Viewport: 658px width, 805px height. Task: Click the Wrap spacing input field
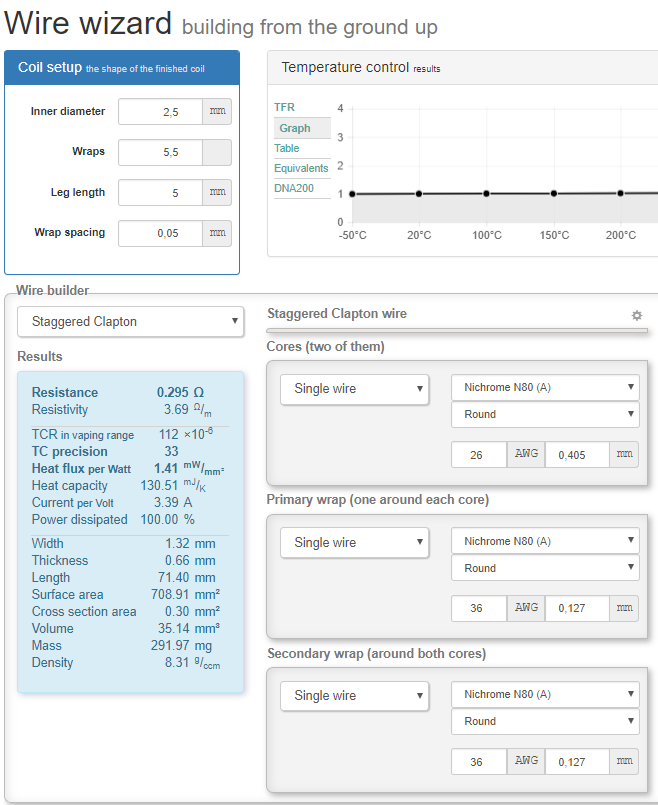160,233
